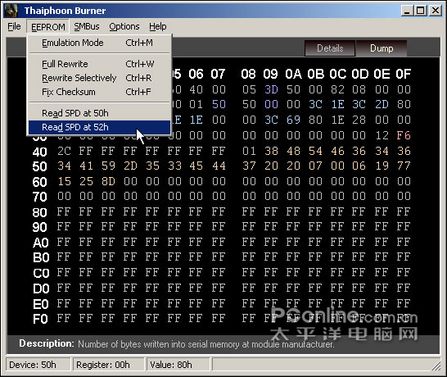Screen dimensions: 447x377
Task: Select byte 2C in row 40
Action: [64, 151]
